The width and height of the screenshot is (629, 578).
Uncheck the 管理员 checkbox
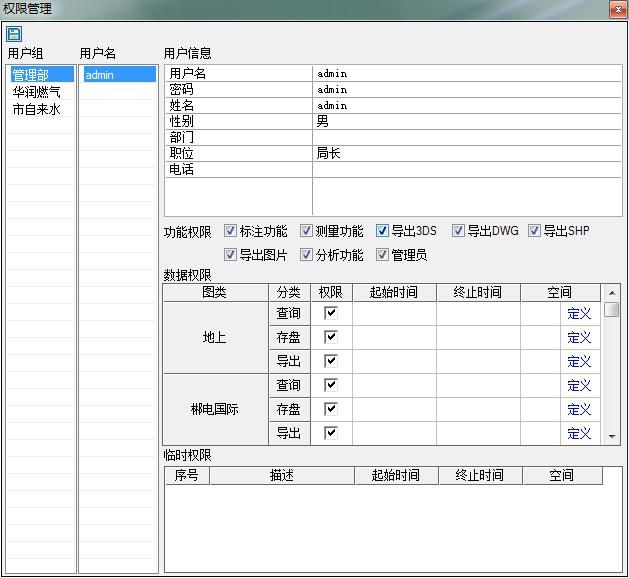coord(383,255)
